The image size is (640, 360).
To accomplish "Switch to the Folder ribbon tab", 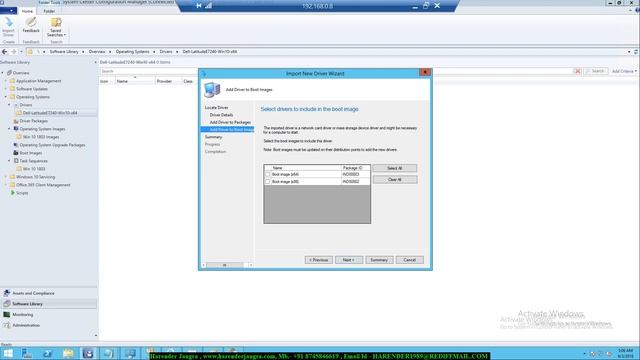I will pos(49,11).
